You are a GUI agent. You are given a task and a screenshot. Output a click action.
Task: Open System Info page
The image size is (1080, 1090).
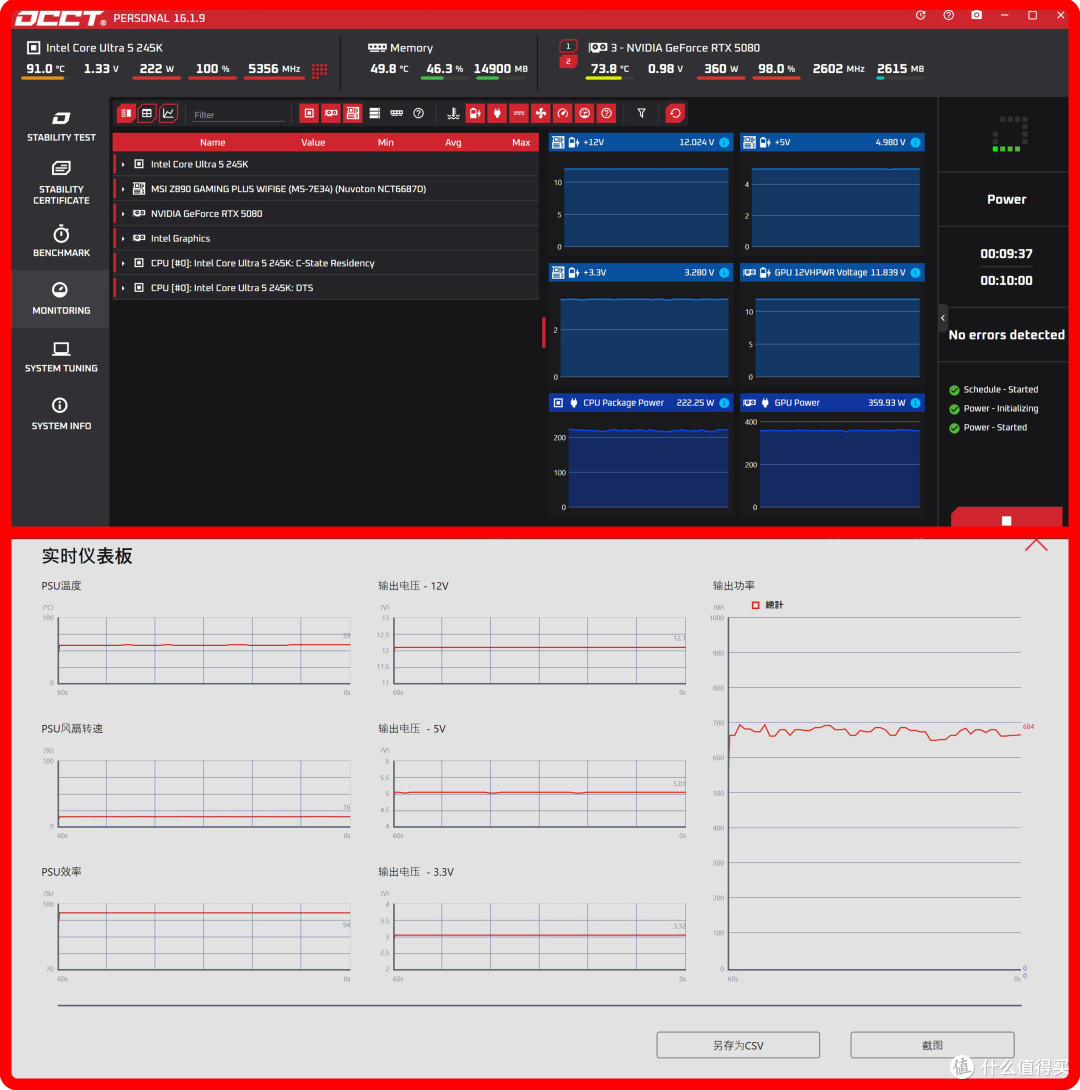point(61,414)
